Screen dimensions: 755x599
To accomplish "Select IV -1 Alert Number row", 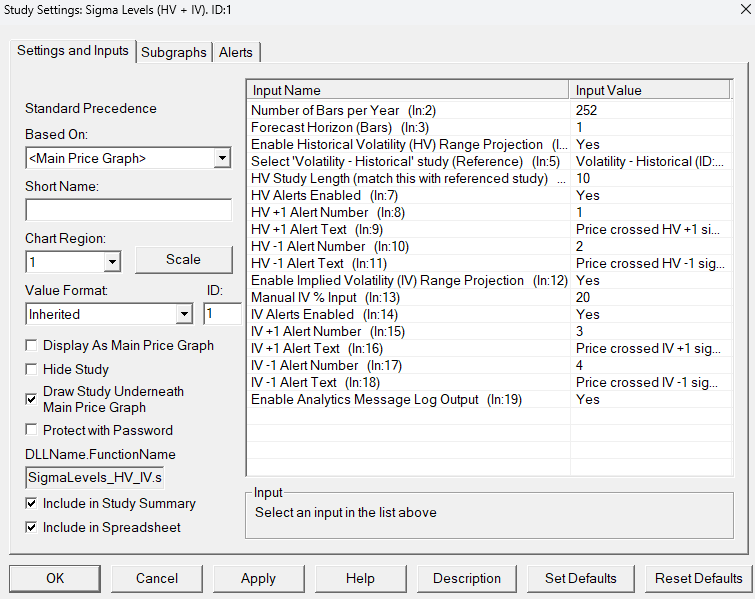I will pos(490,365).
